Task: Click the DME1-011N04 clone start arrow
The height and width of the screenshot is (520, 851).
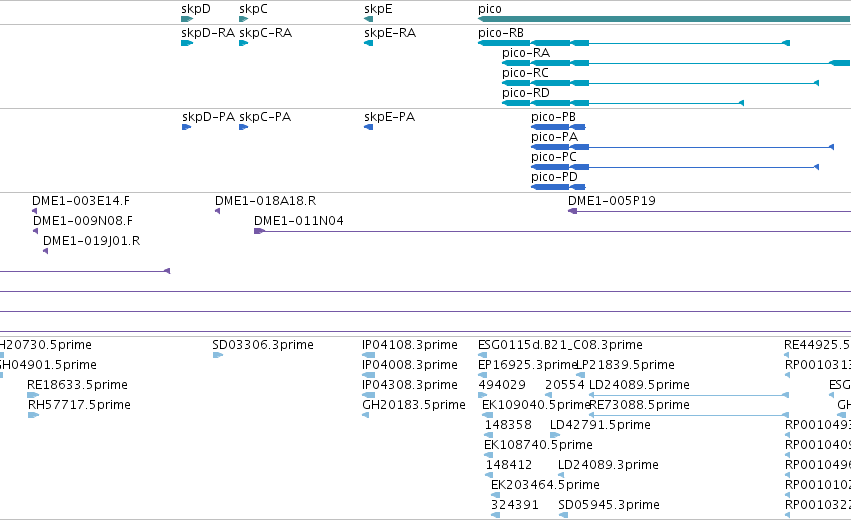Action: pos(259,231)
